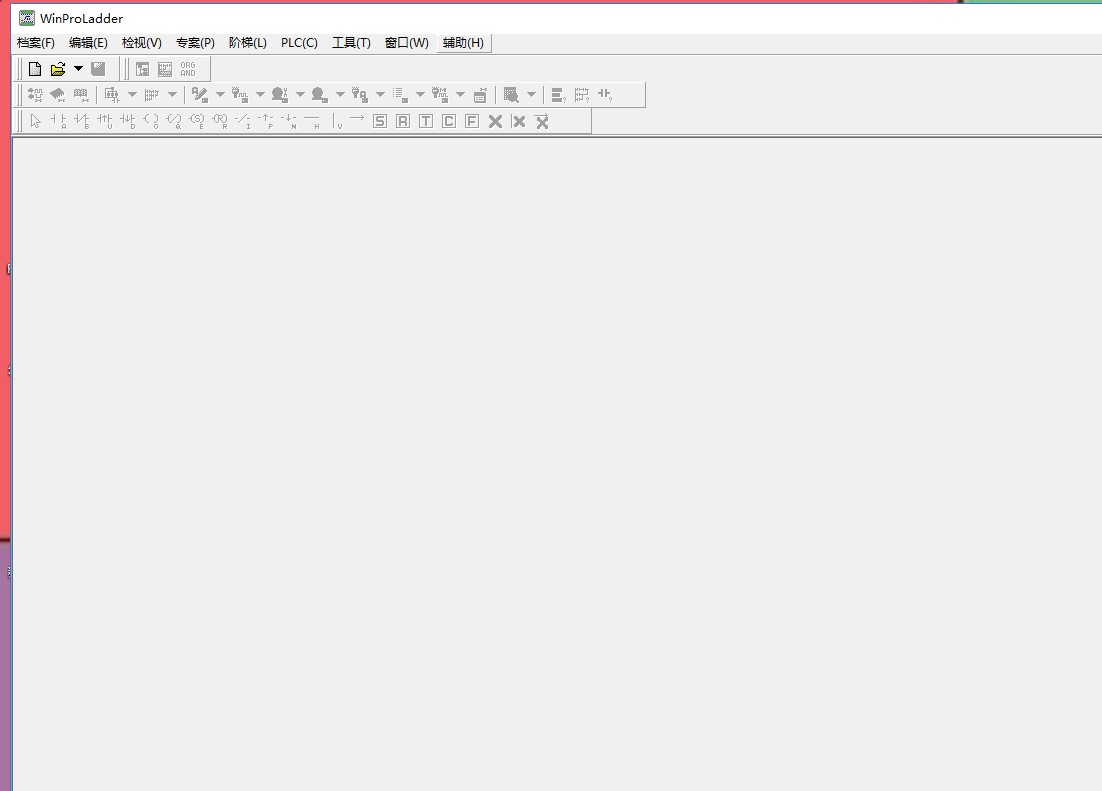Click the delete horizontal line X icon
Image resolution: width=1102 pixels, height=791 pixels.
click(x=542, y=121)
